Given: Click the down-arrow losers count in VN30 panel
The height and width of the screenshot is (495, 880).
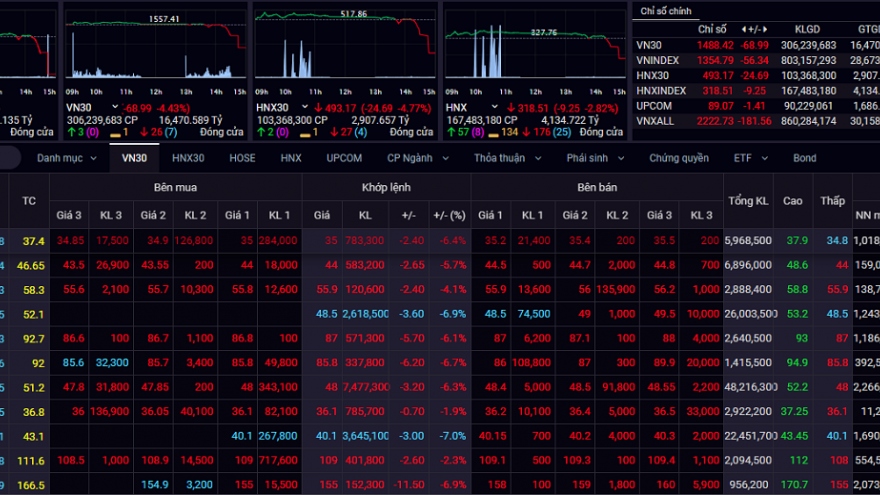Looking at the screenshot, I should (152, 132).
